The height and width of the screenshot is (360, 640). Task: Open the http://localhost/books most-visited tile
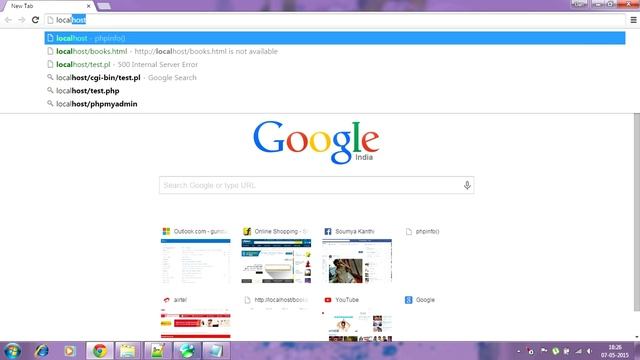[276, 318]
